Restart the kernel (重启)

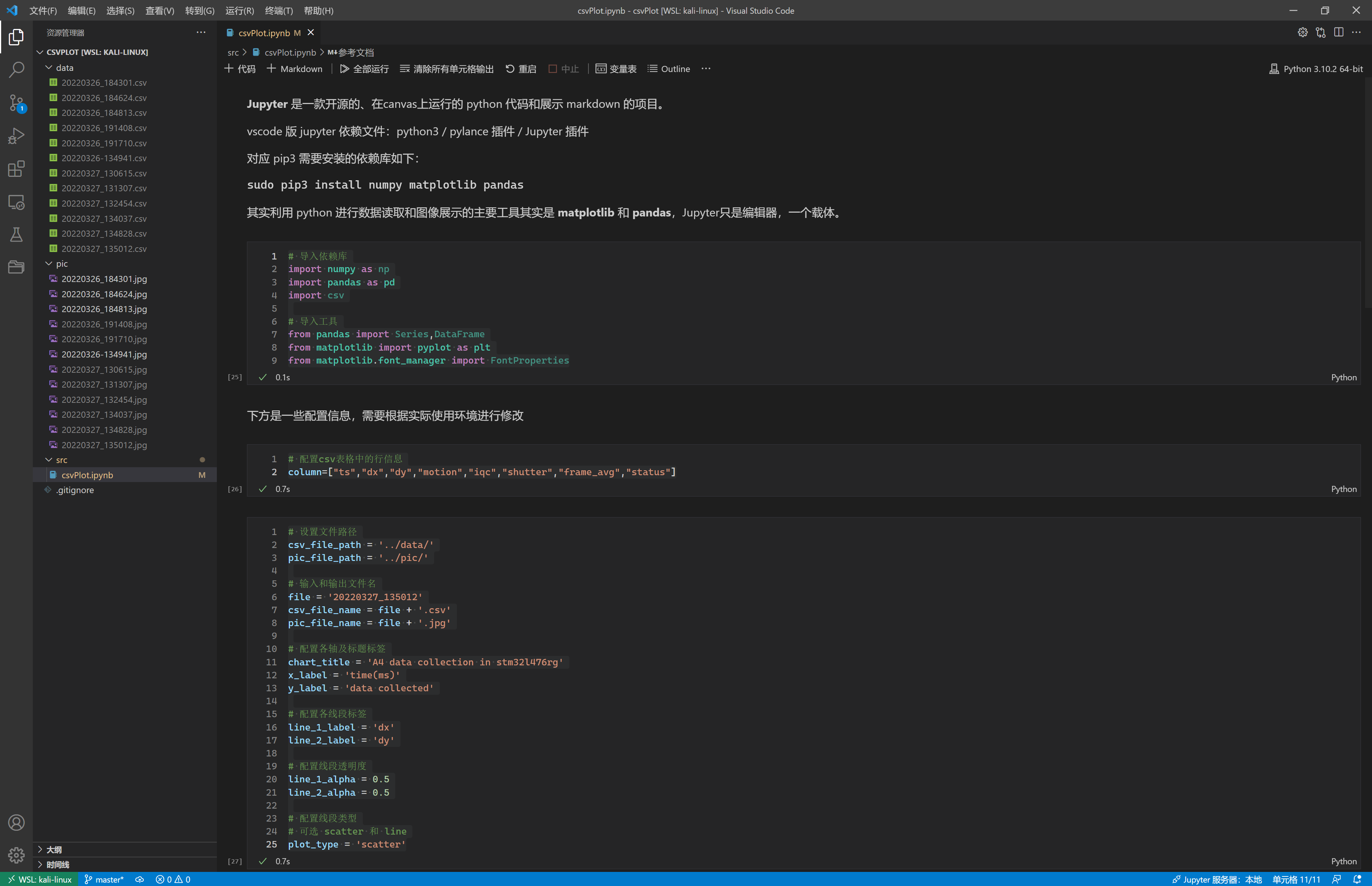coord(521,69)
